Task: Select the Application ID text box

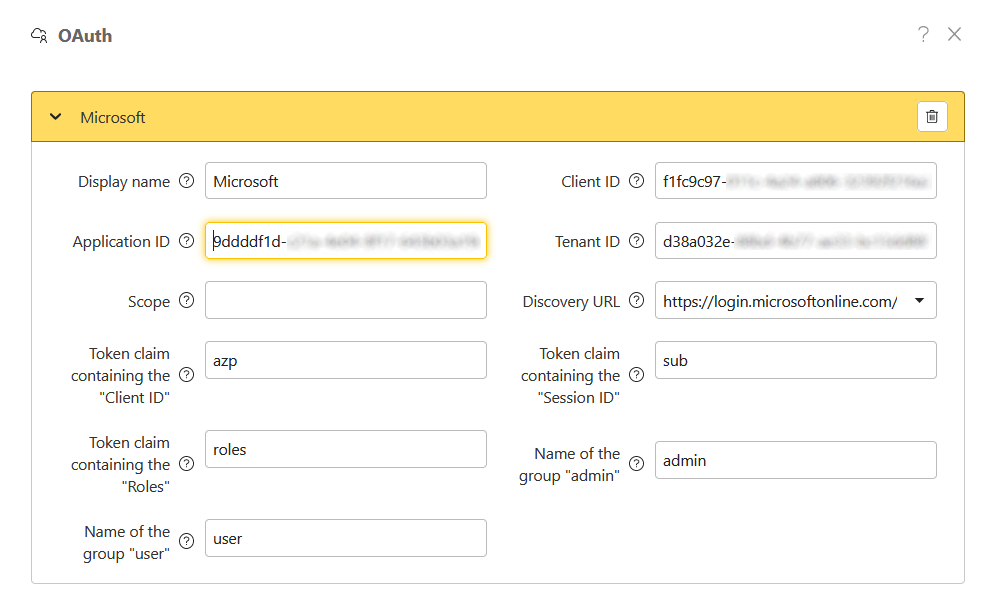Action: 345,241
